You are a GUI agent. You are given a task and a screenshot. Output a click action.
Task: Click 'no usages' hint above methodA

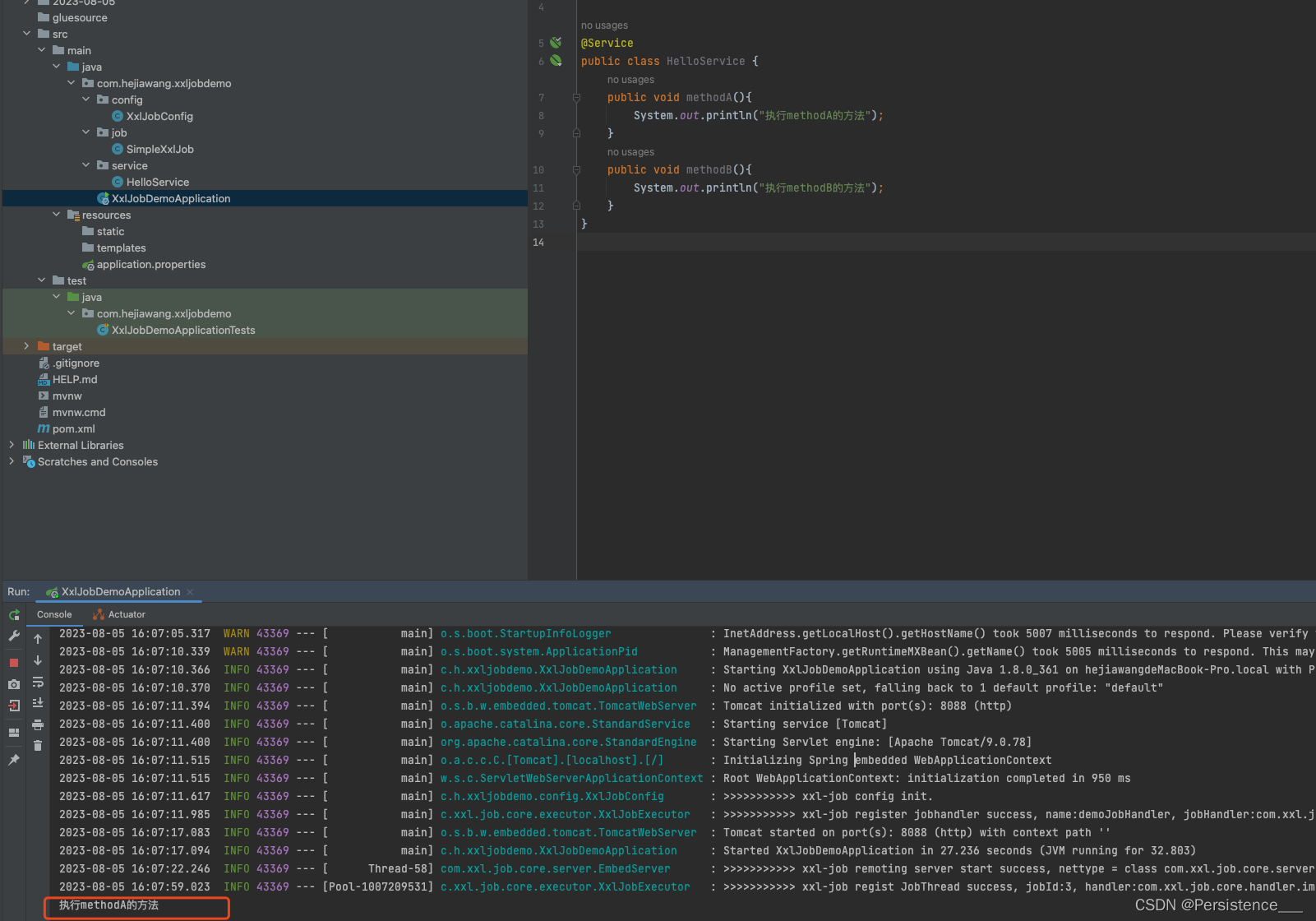[x=630, y=80]
